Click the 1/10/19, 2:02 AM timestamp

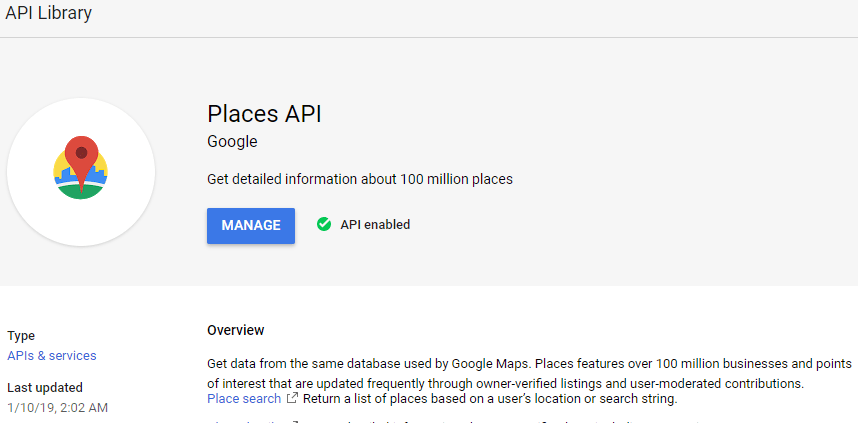point(57,407)
